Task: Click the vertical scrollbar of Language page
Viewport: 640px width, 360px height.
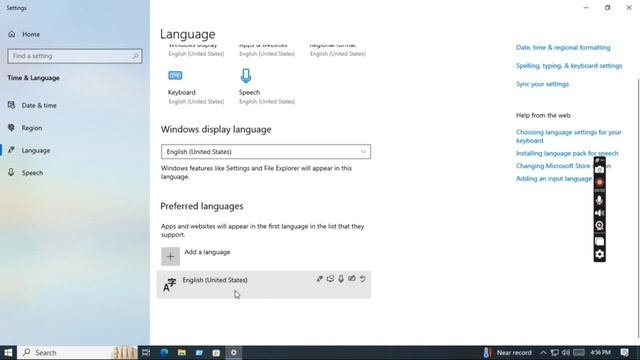Action: point(638,208)
